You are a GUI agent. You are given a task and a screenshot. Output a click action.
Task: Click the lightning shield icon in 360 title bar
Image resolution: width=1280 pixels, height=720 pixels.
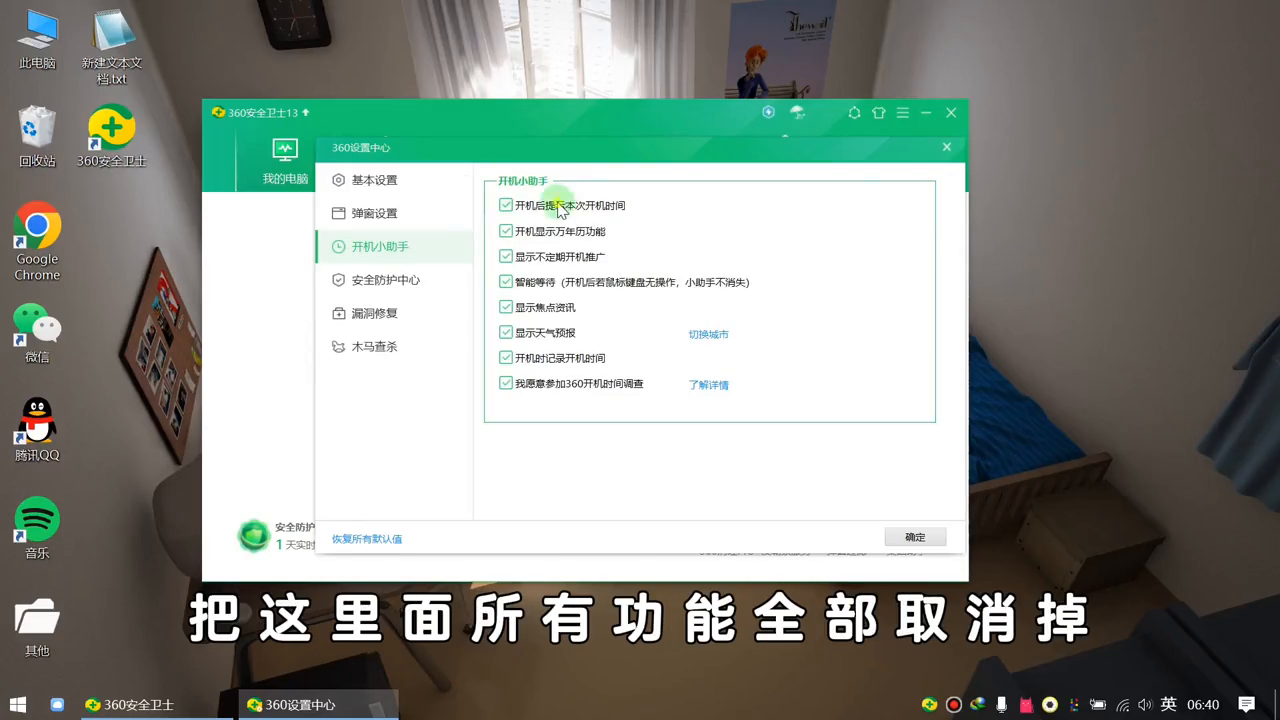(x=768, y=112)
